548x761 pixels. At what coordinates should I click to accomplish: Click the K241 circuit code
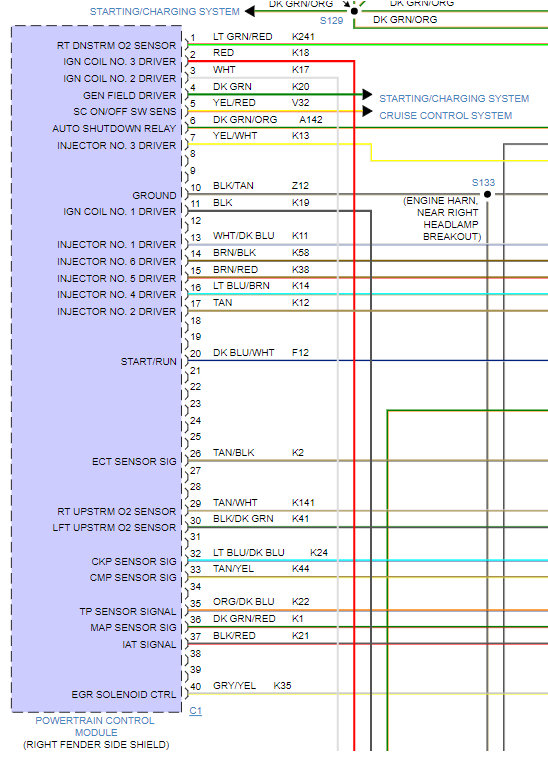tap(303, 36)
